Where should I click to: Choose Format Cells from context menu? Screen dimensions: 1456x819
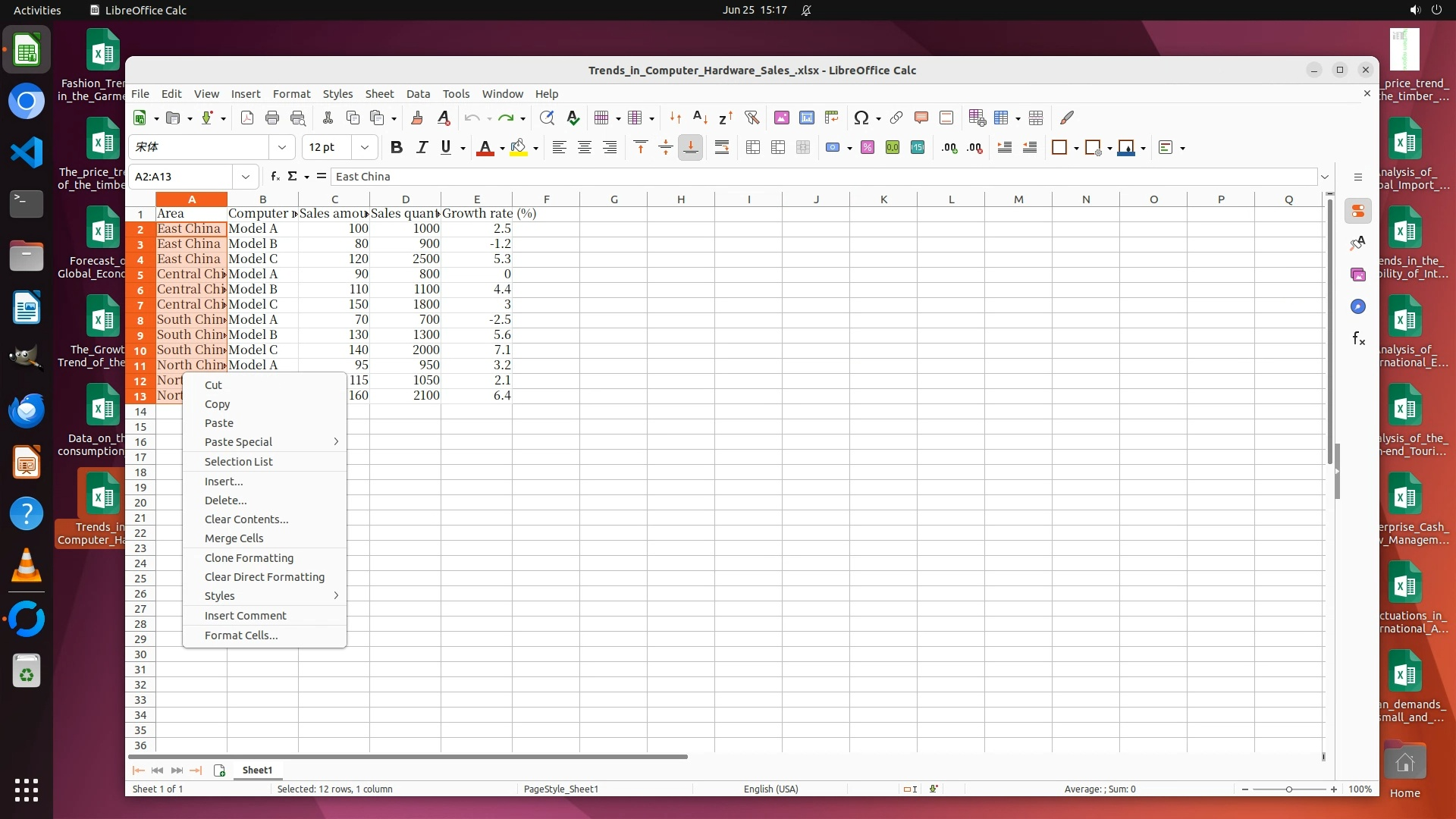pos(241,635)
